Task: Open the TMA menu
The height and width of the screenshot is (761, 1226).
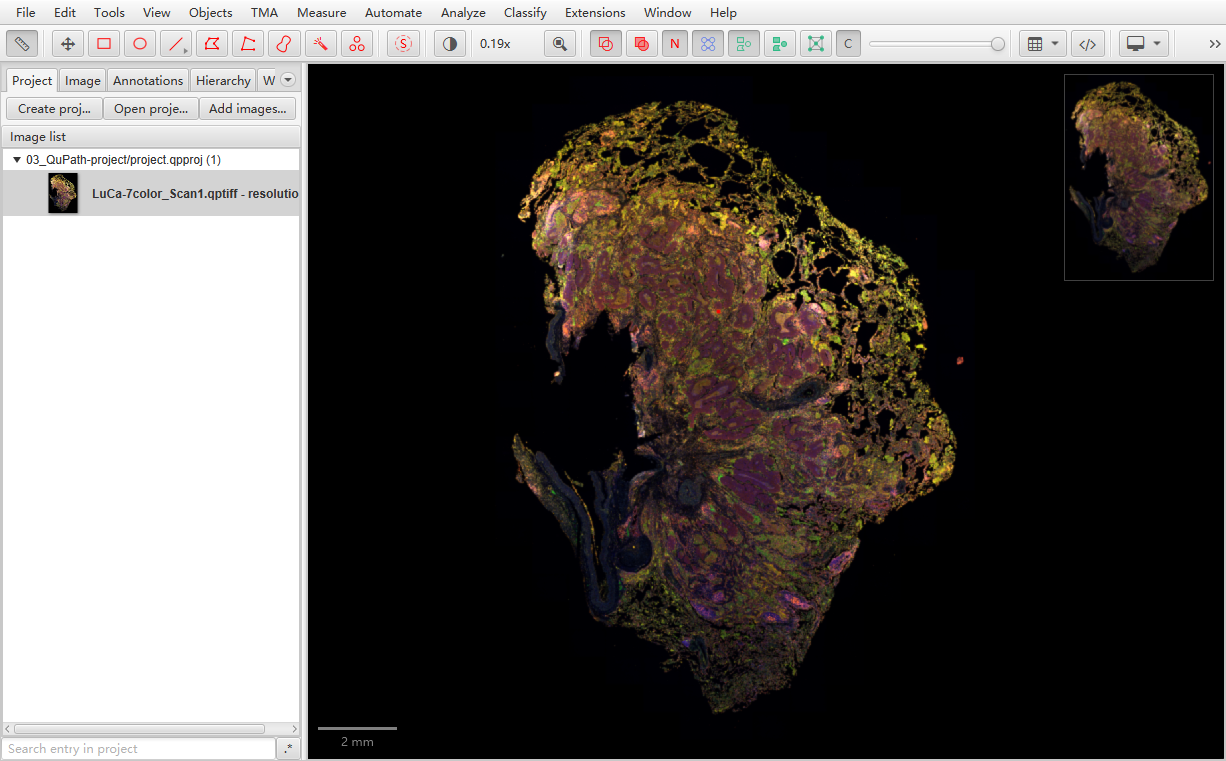Action: [265, 12]
